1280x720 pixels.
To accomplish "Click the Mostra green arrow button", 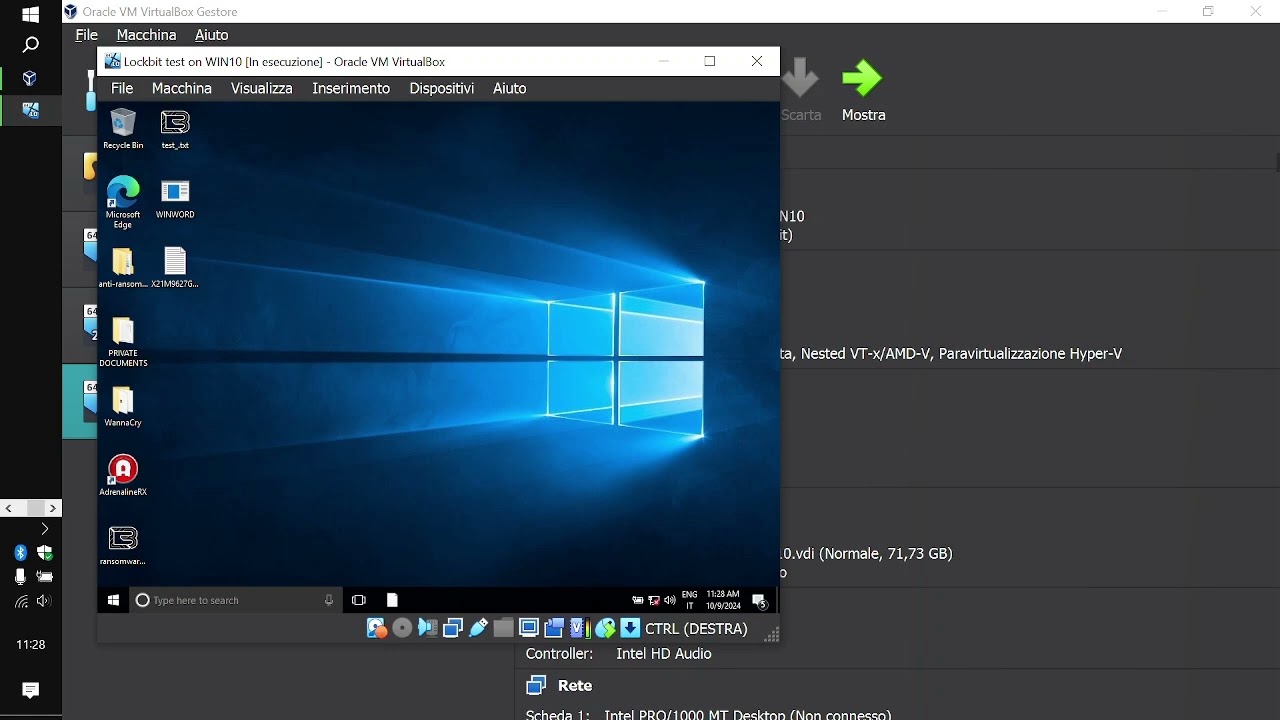I will [863, 90].
